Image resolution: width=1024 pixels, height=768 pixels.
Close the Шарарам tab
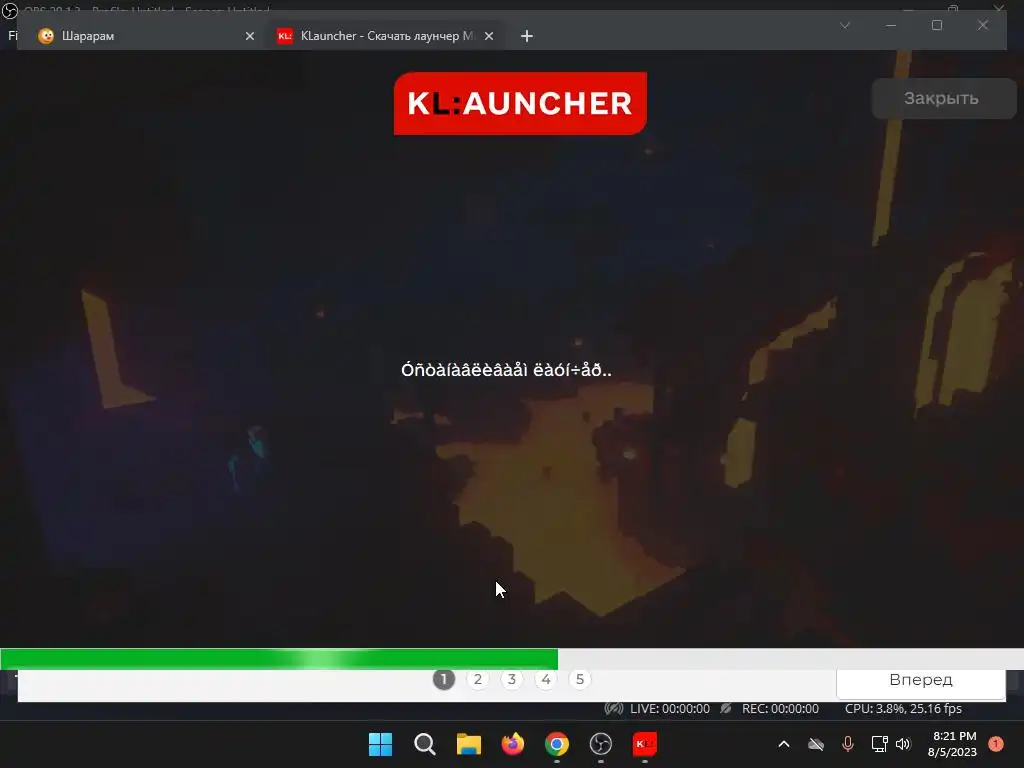click(x=249, y=36)
